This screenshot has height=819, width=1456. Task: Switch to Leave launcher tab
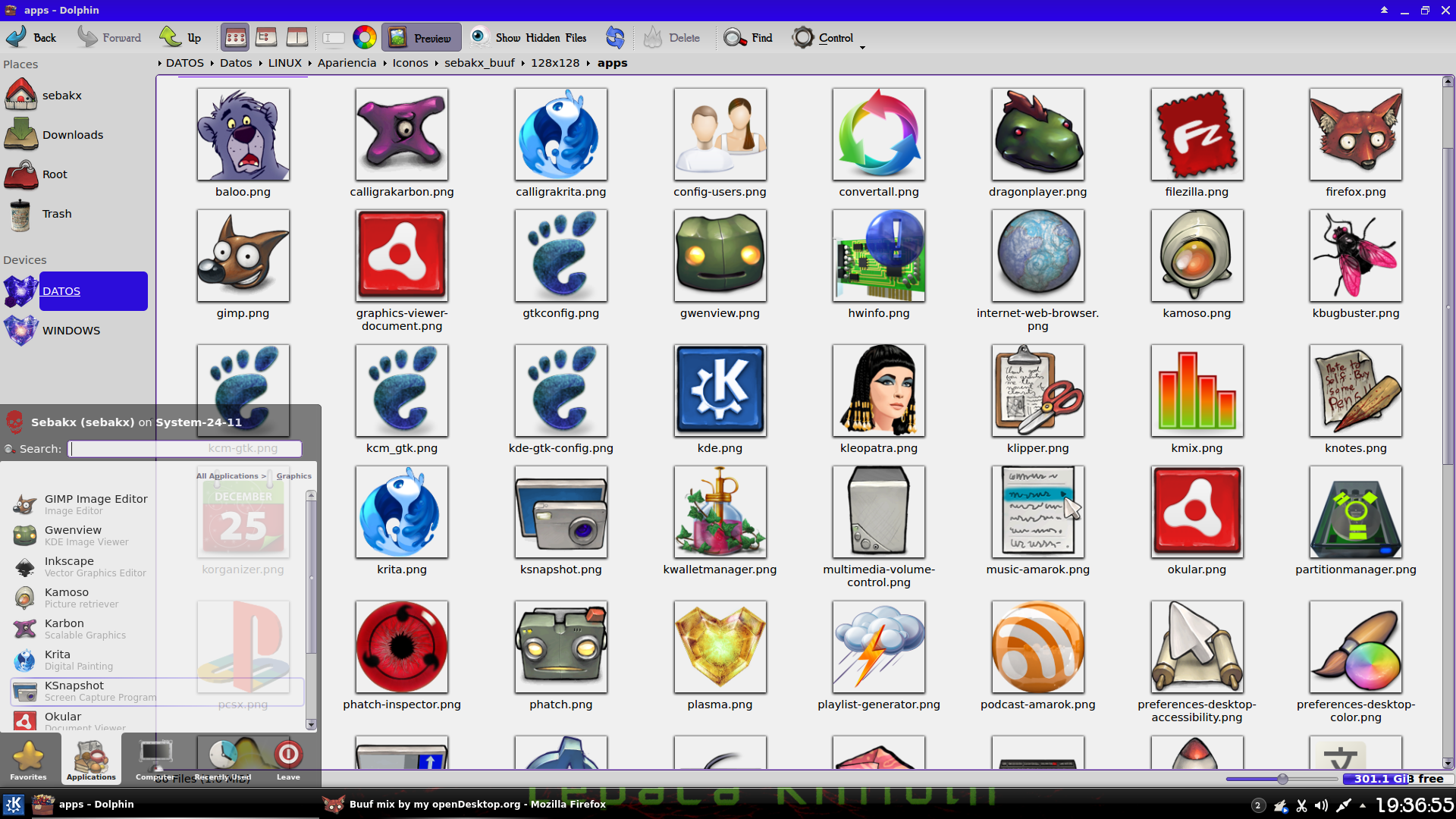[x=288, y=760]
